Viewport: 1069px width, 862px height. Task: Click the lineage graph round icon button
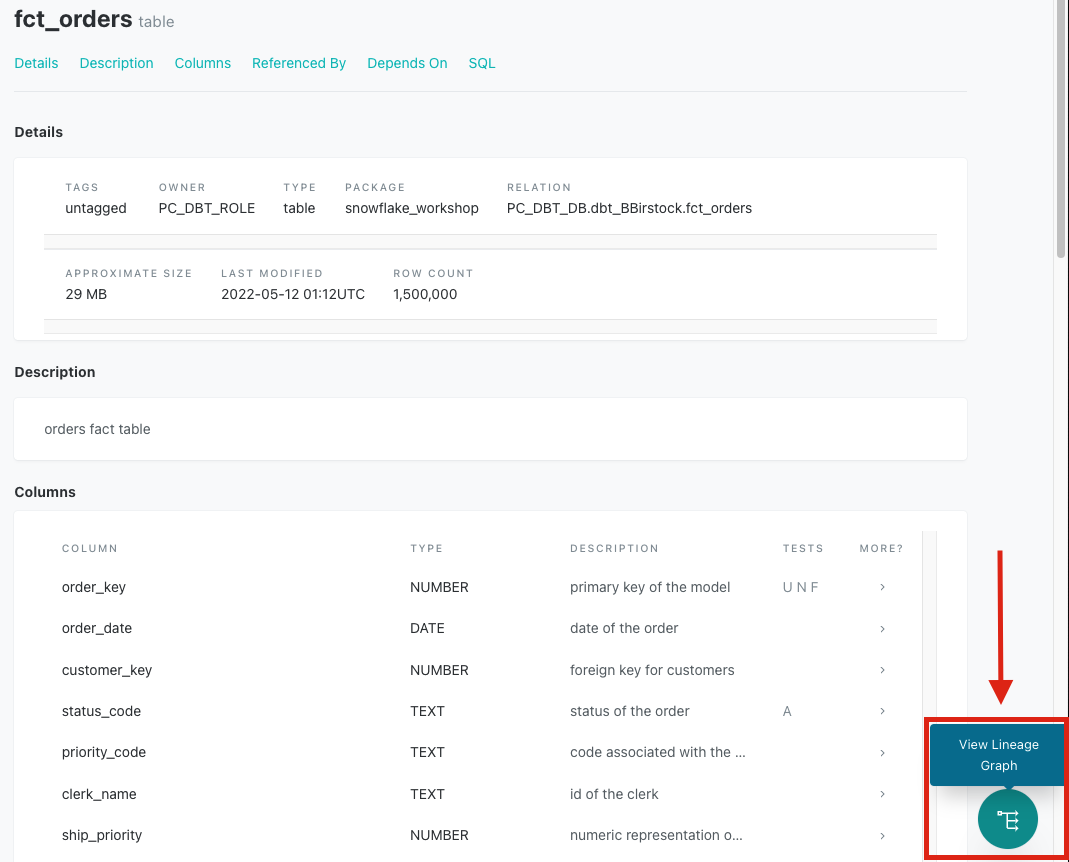coord(1007,820)
